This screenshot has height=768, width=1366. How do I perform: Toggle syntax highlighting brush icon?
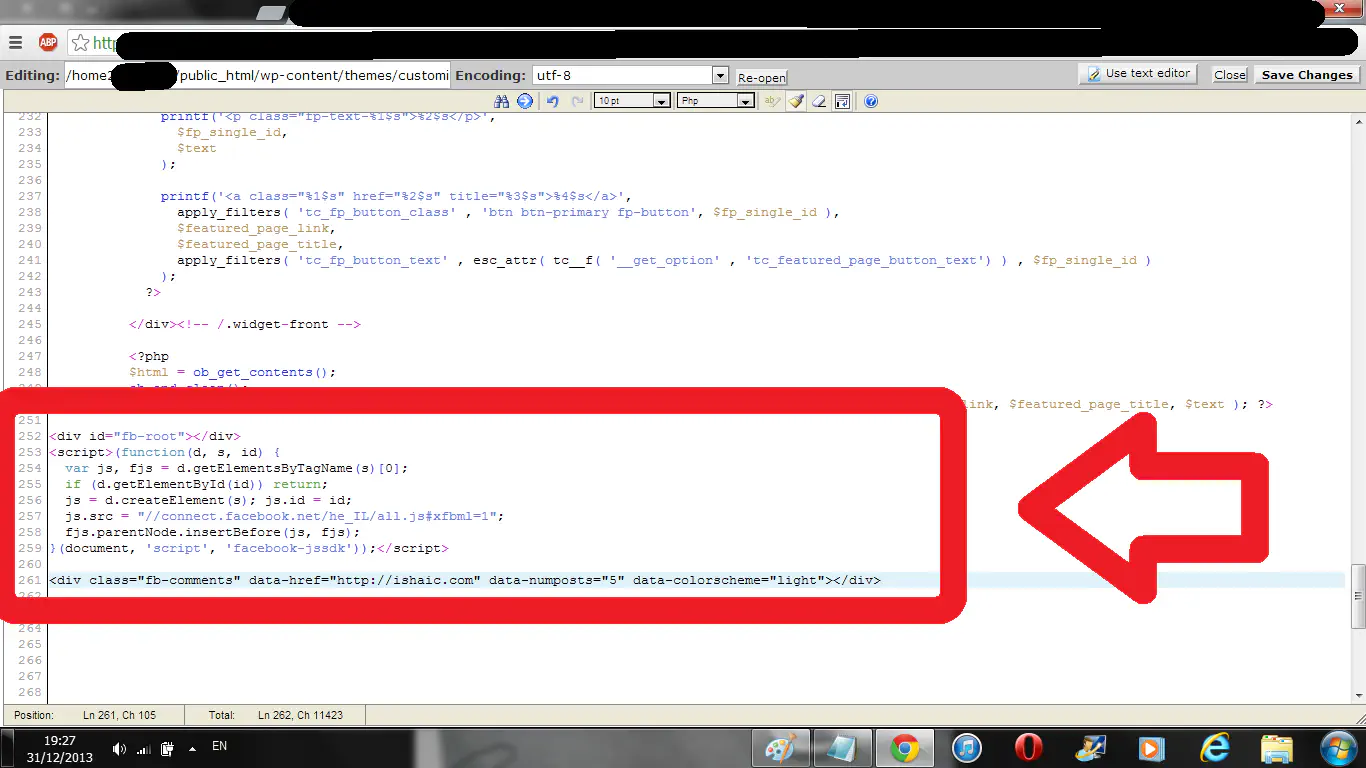pyautogui.click(x=796, y=101)
